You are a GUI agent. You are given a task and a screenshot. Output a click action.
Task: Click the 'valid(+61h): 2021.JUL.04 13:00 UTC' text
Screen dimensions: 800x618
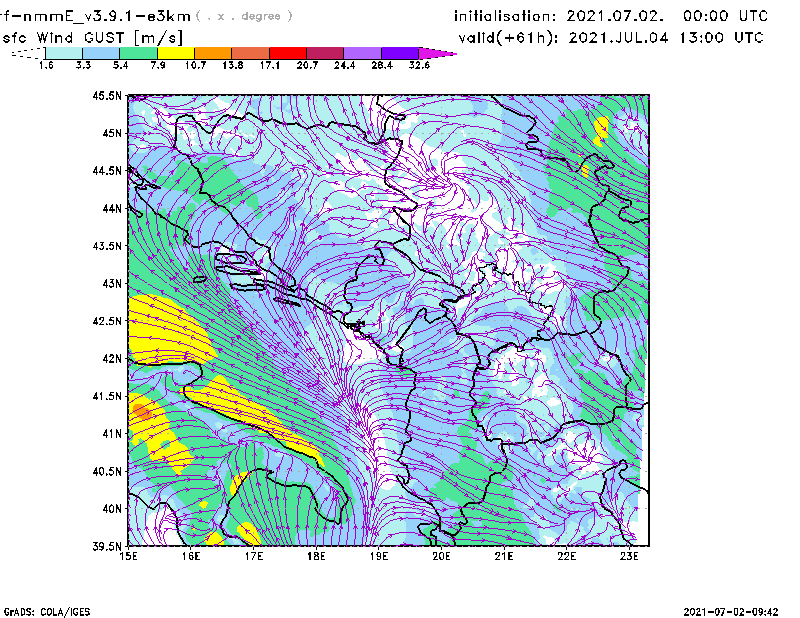(611, 38)
